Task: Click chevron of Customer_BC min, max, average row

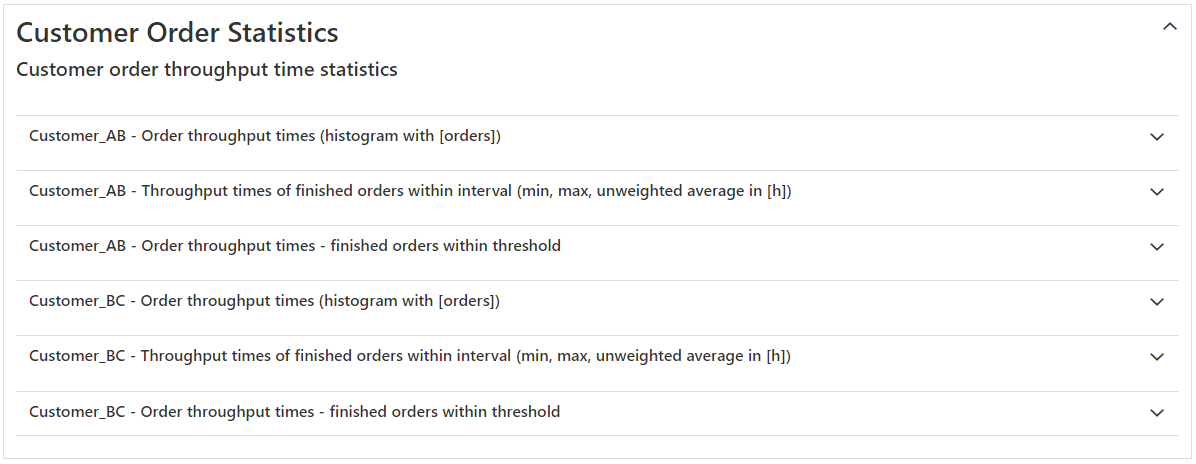Action: pyautogui.click(x=1157, y=357)
